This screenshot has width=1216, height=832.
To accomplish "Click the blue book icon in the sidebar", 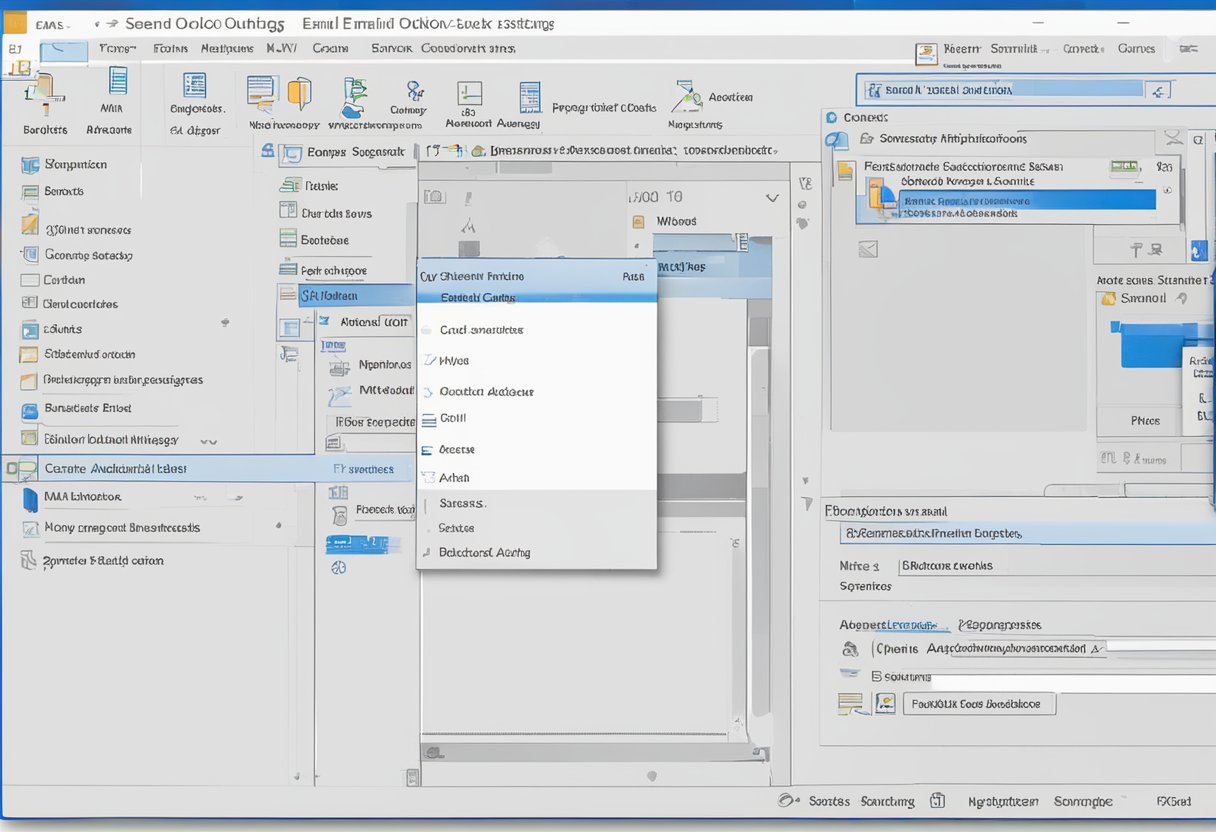I will (x=30, y=498).
